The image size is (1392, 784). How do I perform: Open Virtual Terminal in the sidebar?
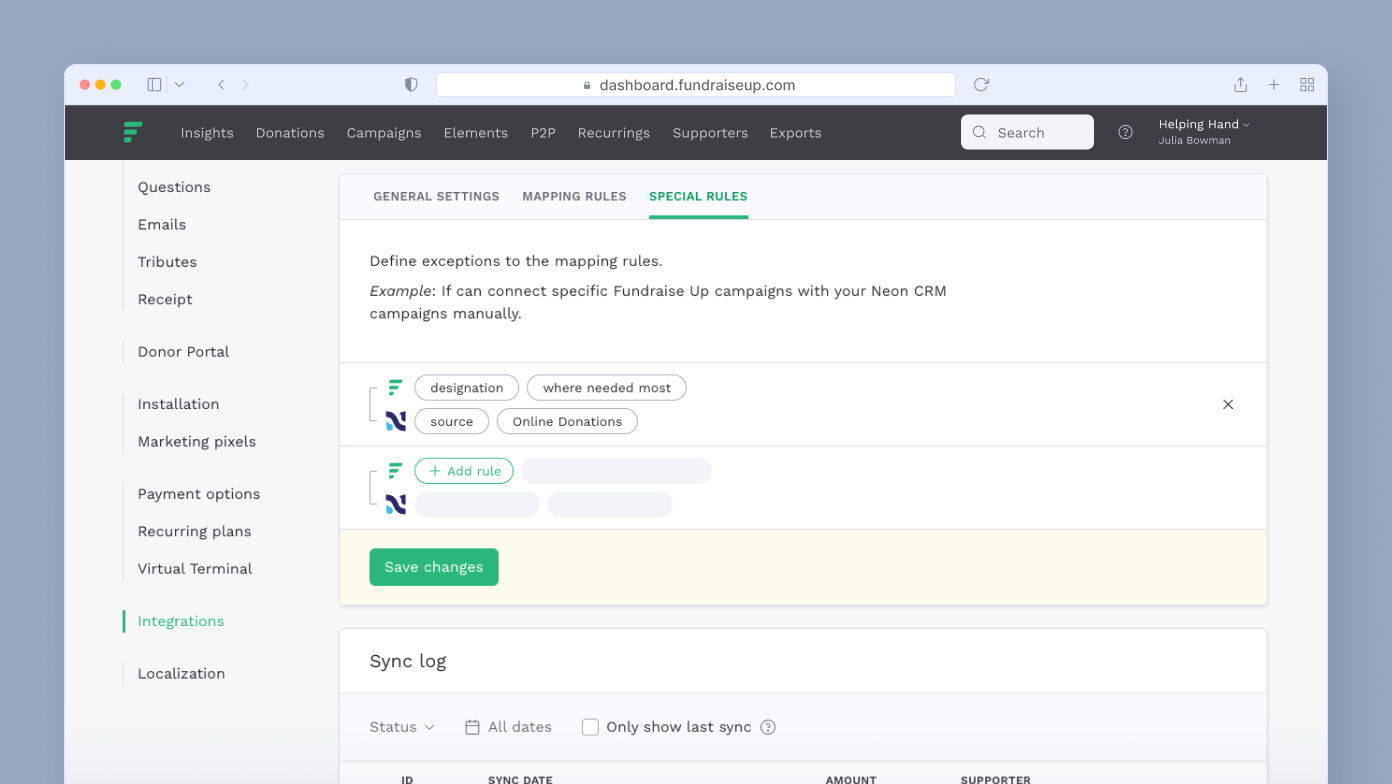tap(195, 569)
